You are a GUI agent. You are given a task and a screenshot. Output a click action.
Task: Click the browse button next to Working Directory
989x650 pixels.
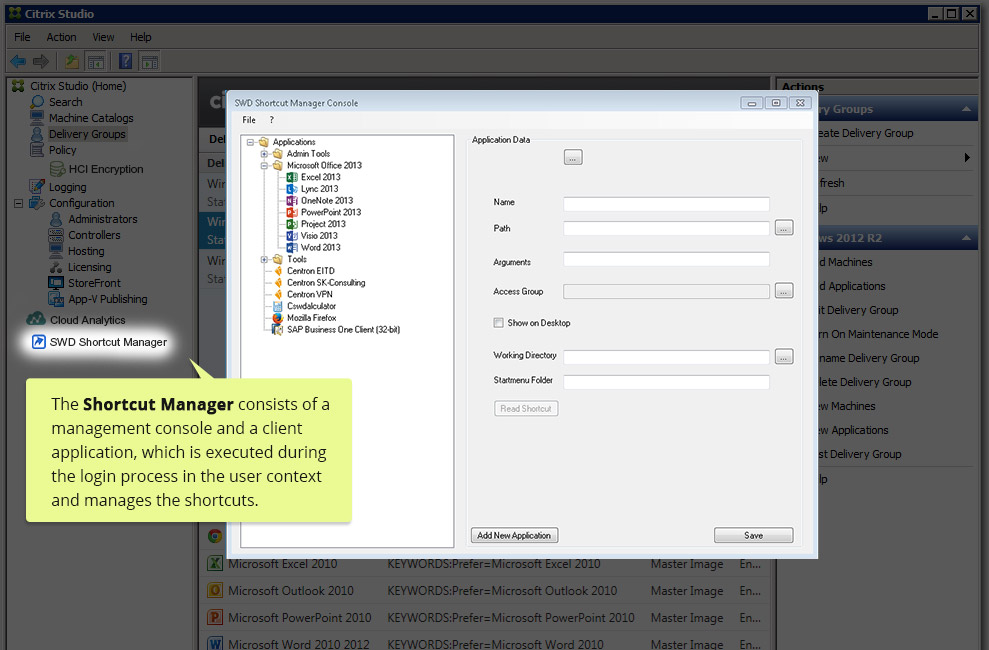(783, 356)
